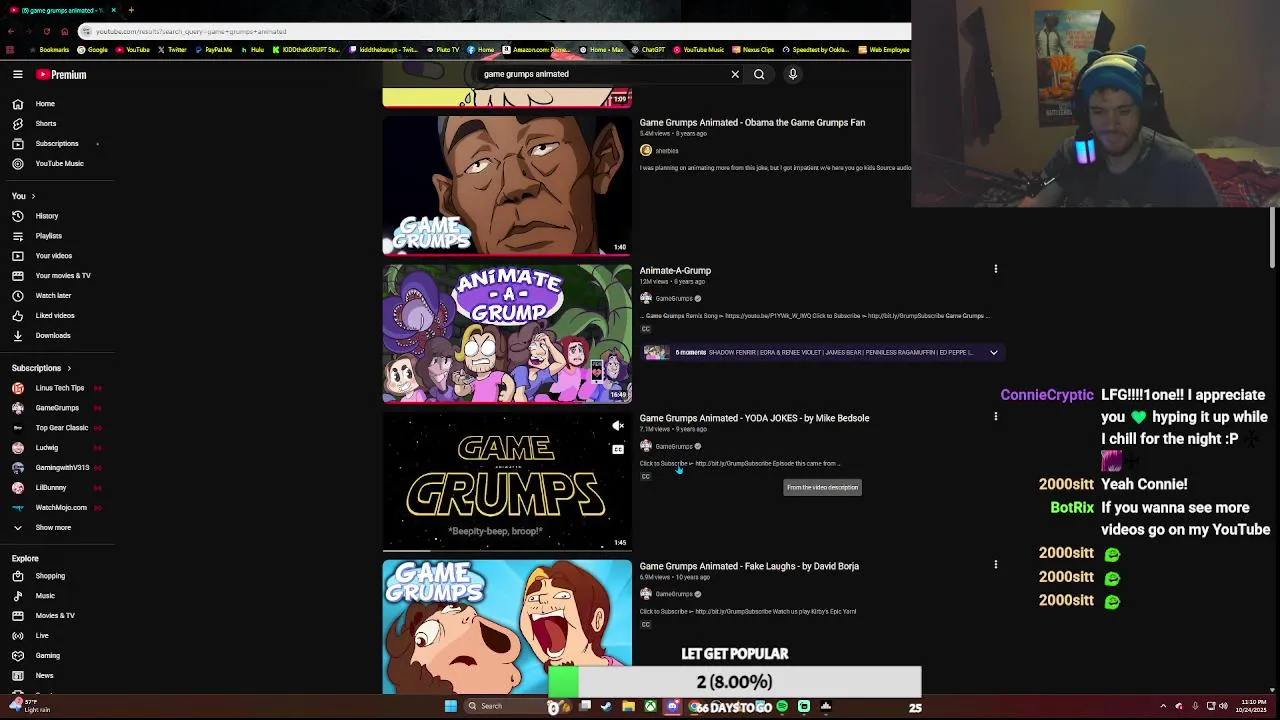The width and height of the screenshot is (1280, 720).
Task: Open 'Your videos' in the sidebar
Action: [53, 256]
